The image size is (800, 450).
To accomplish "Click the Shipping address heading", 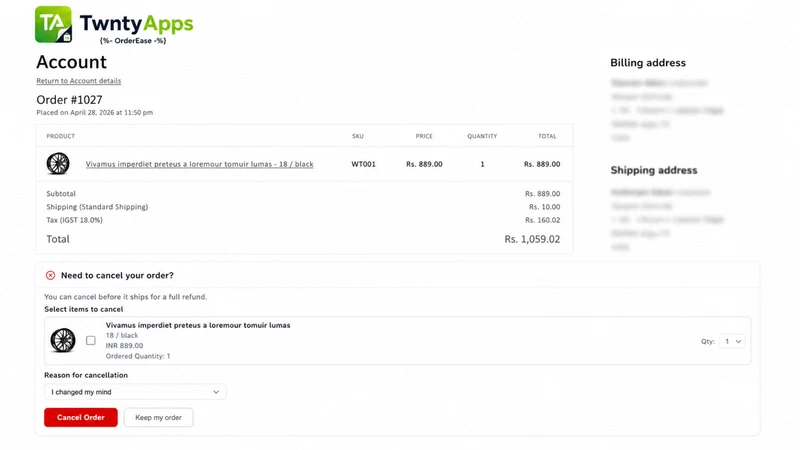I will [654, 170].
